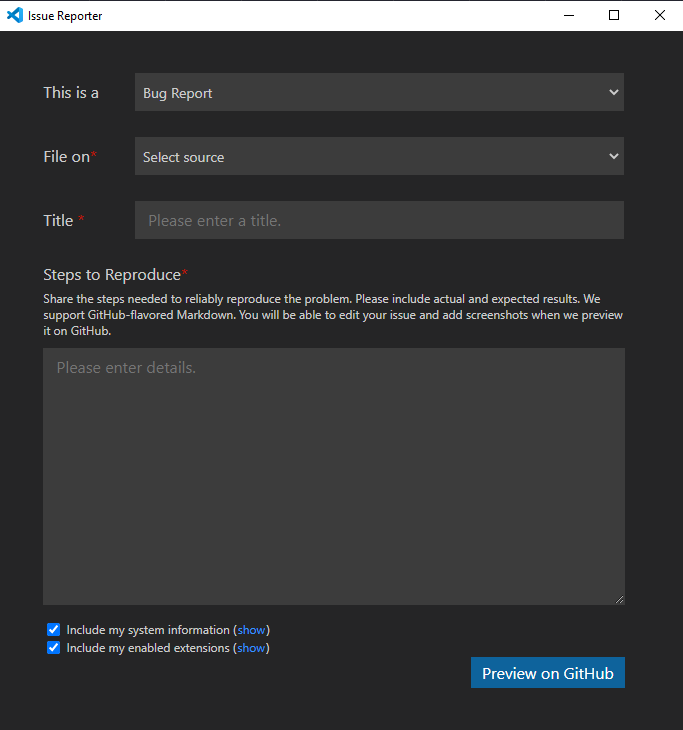
Task: Click the 'Steps to Reproduce' label
Action: pyautogui.click(x=112, y=275)
